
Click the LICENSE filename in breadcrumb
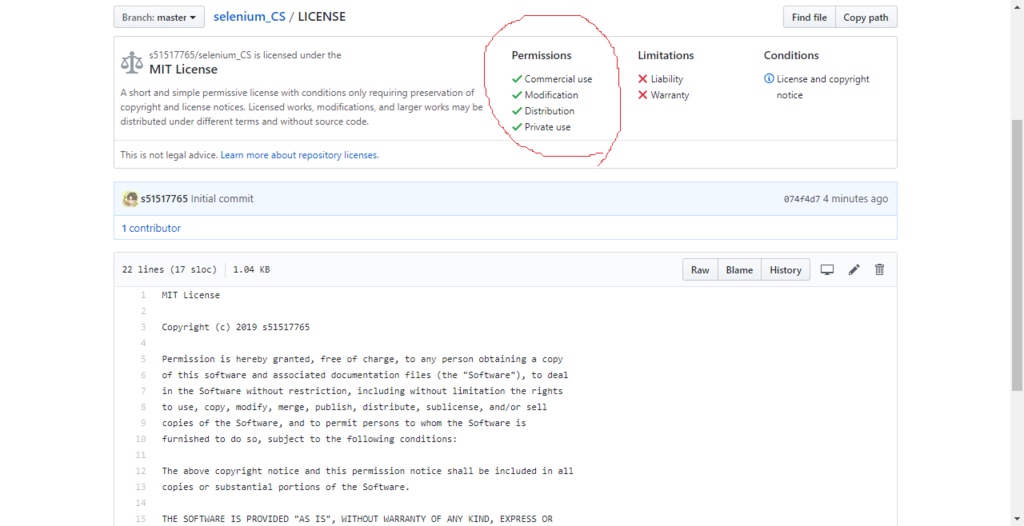click(x=322, y=17)
